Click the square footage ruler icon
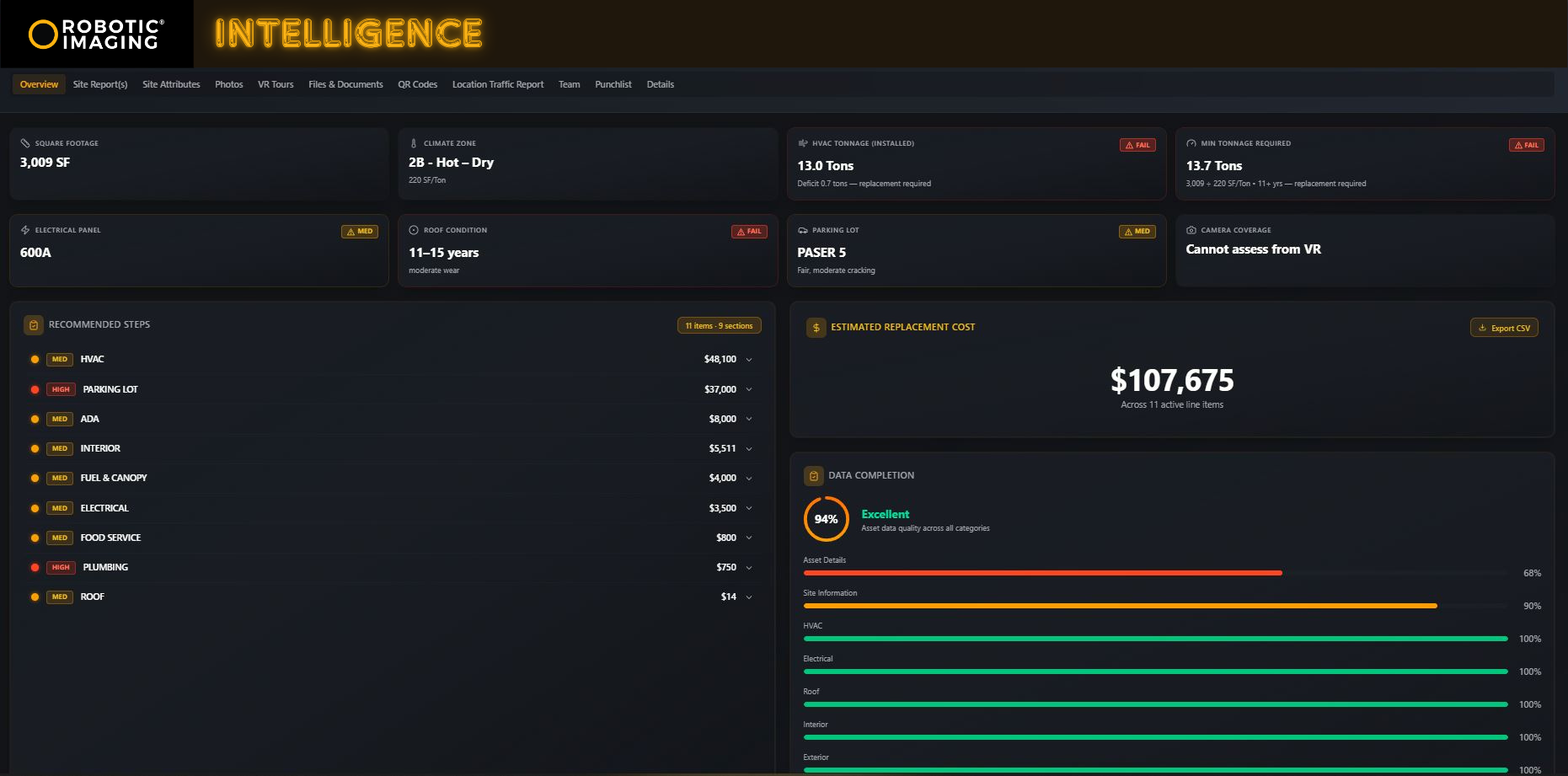This screenshot has height=776, width=1568. tap(27, 143)
